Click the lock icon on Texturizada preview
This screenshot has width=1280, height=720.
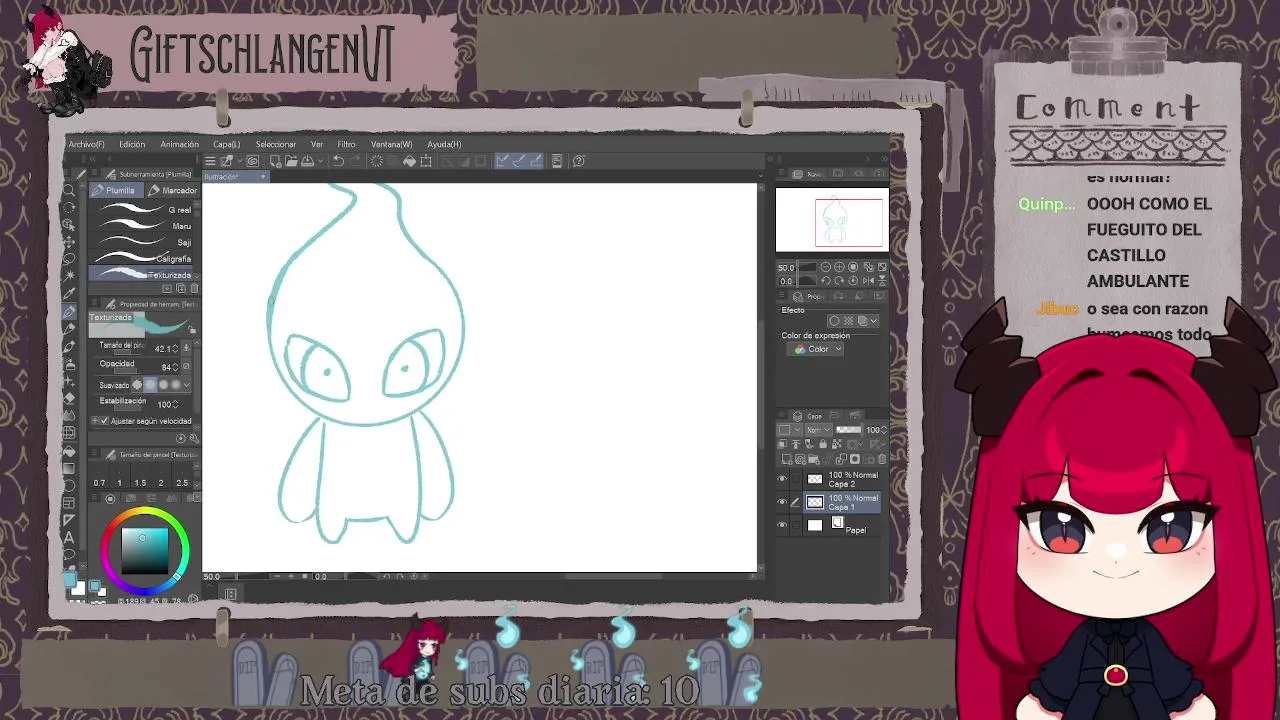(192, 330)
